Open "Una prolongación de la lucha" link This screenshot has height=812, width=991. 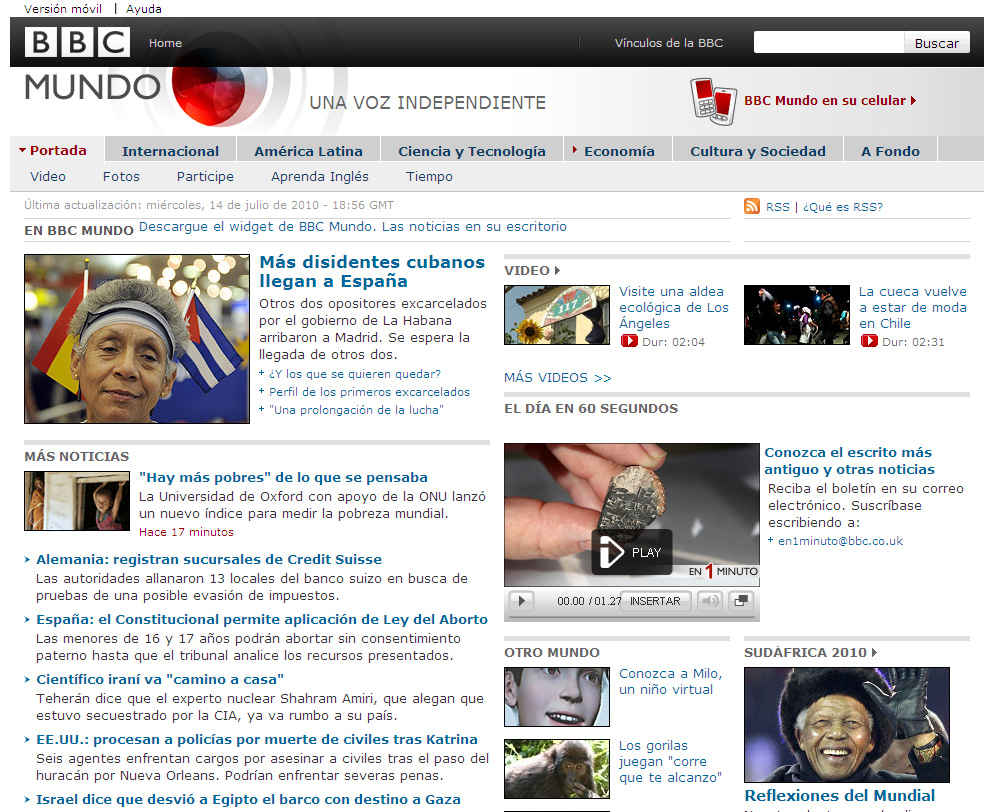[x=356, y=410]
